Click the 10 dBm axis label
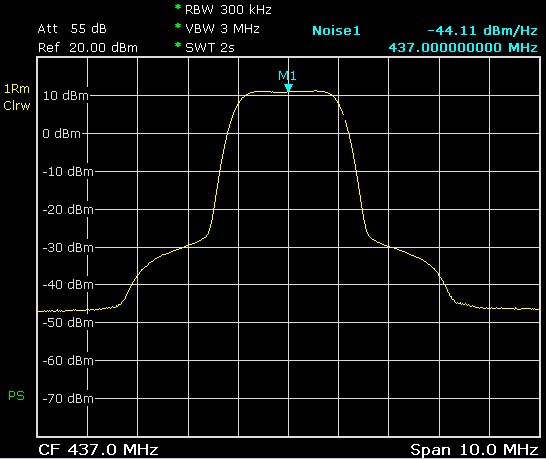 (65, 95)
